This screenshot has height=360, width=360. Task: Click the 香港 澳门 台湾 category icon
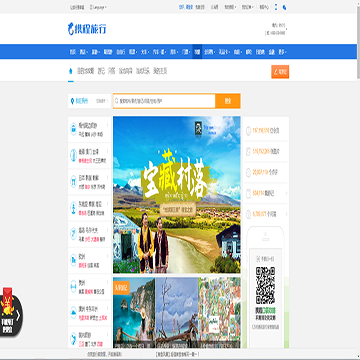click(x=73, y=156)
